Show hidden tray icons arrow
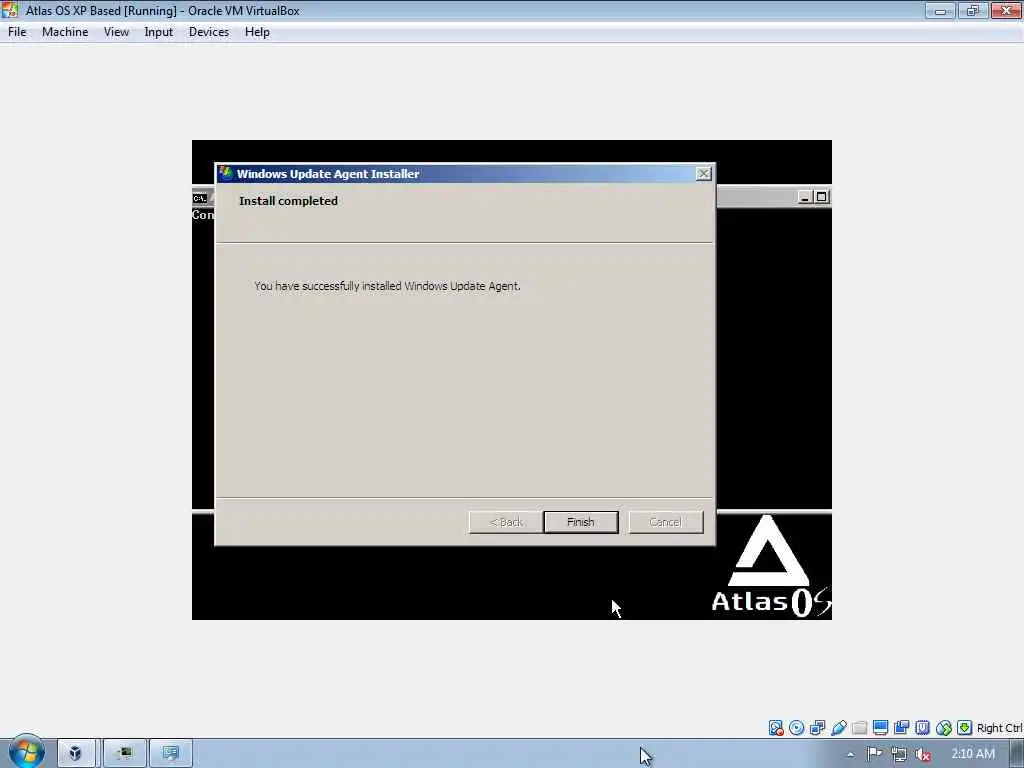The width and height of the screenshot is (1024, 768). 850,754
